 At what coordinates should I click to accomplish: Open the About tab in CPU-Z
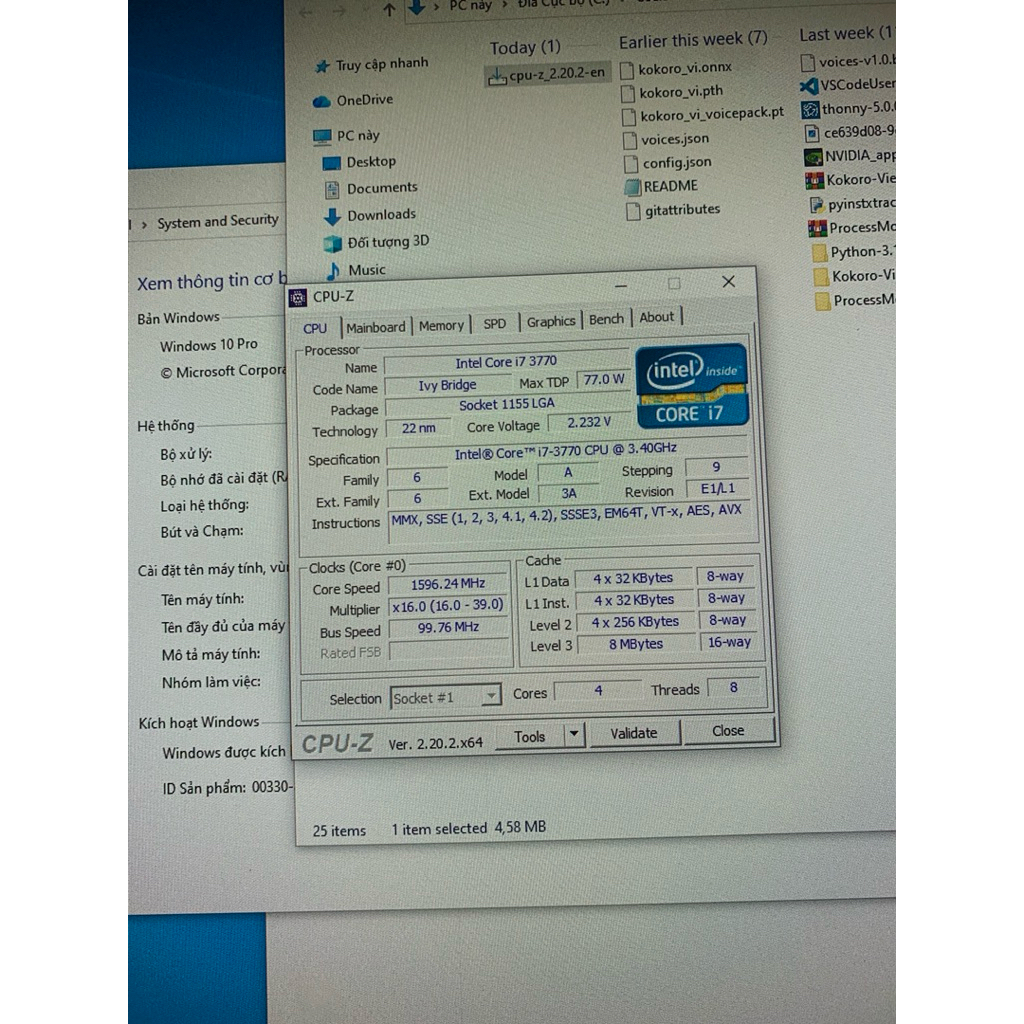point(656,317)
